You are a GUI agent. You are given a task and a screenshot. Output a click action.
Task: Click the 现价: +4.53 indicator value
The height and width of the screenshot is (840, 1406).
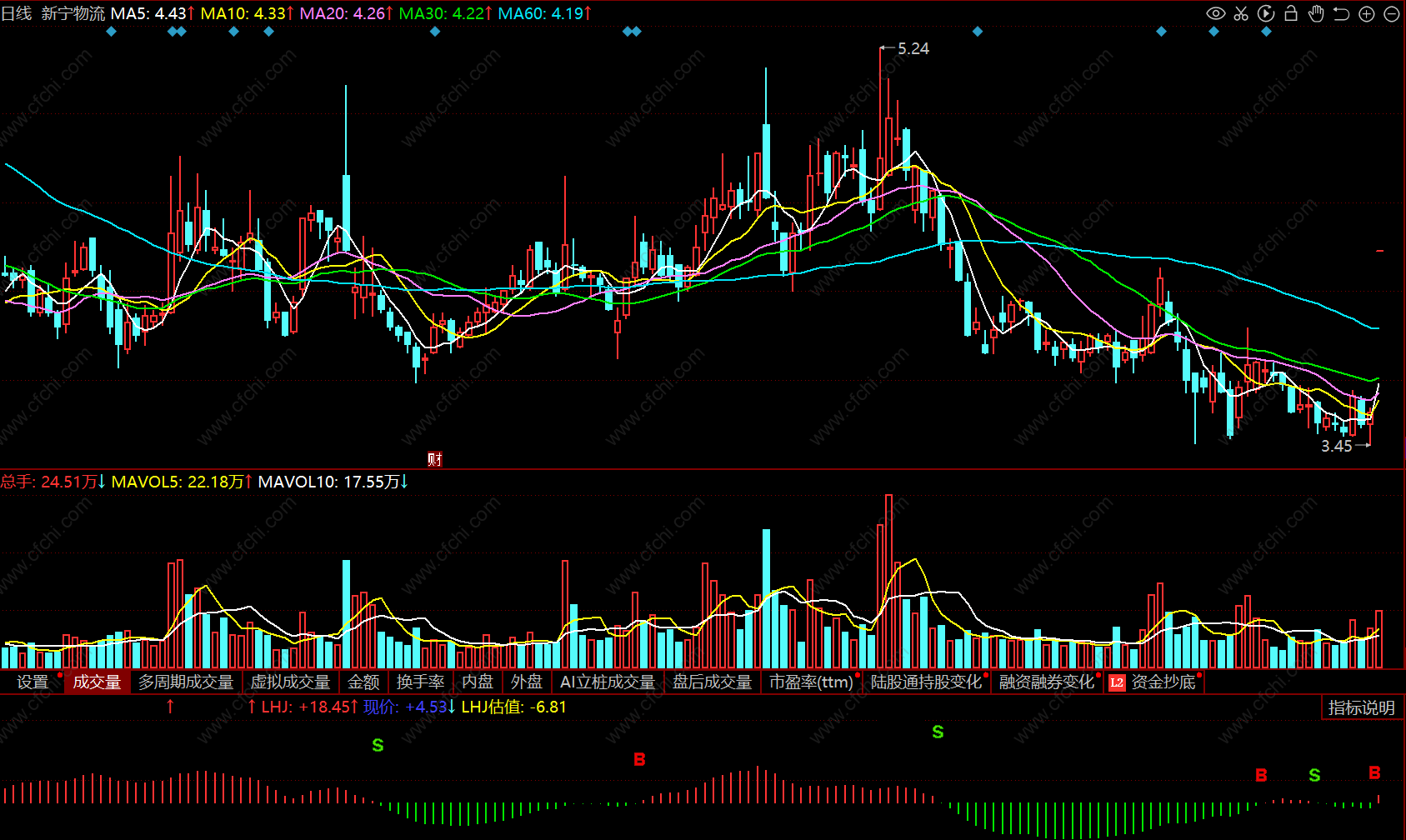(409, 707)
